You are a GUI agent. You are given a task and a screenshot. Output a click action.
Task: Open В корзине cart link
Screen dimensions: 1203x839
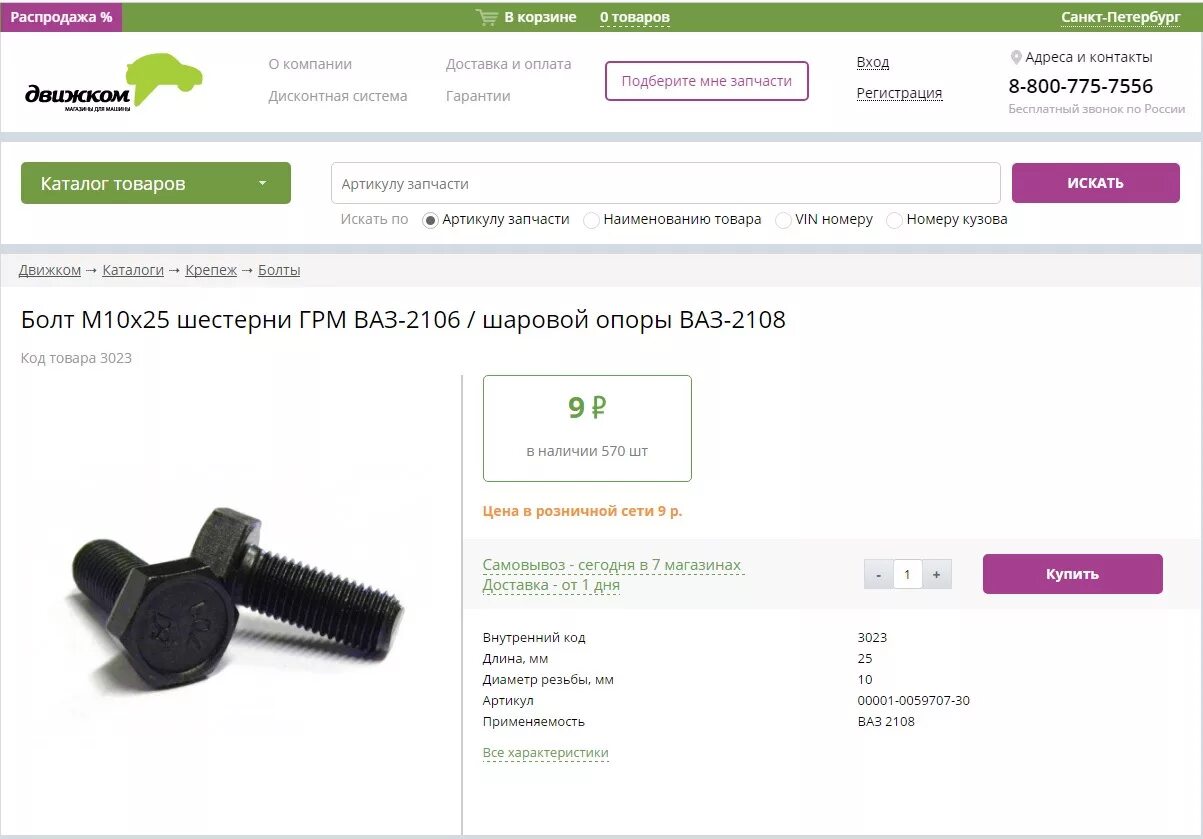click(x=540, y=17)
